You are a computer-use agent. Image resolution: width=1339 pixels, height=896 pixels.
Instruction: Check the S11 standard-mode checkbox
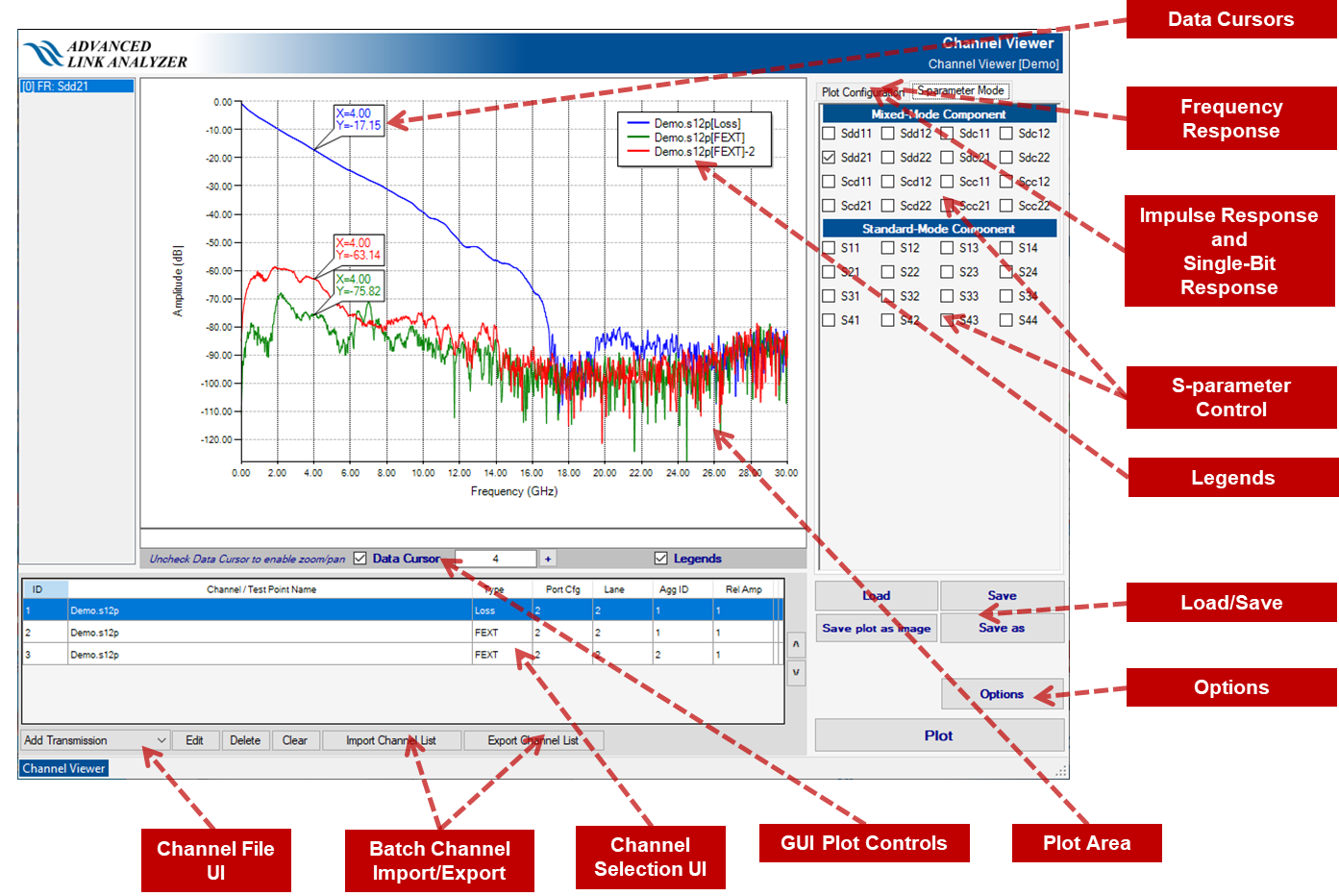[829, 248]
